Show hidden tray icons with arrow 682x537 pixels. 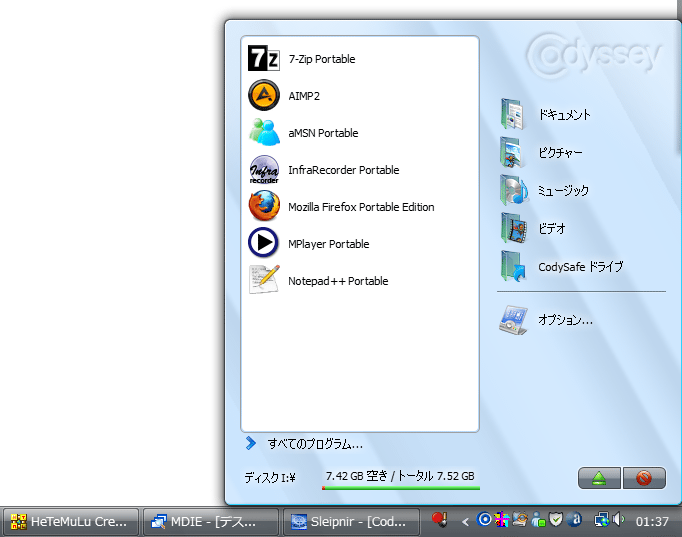point(465,521)
